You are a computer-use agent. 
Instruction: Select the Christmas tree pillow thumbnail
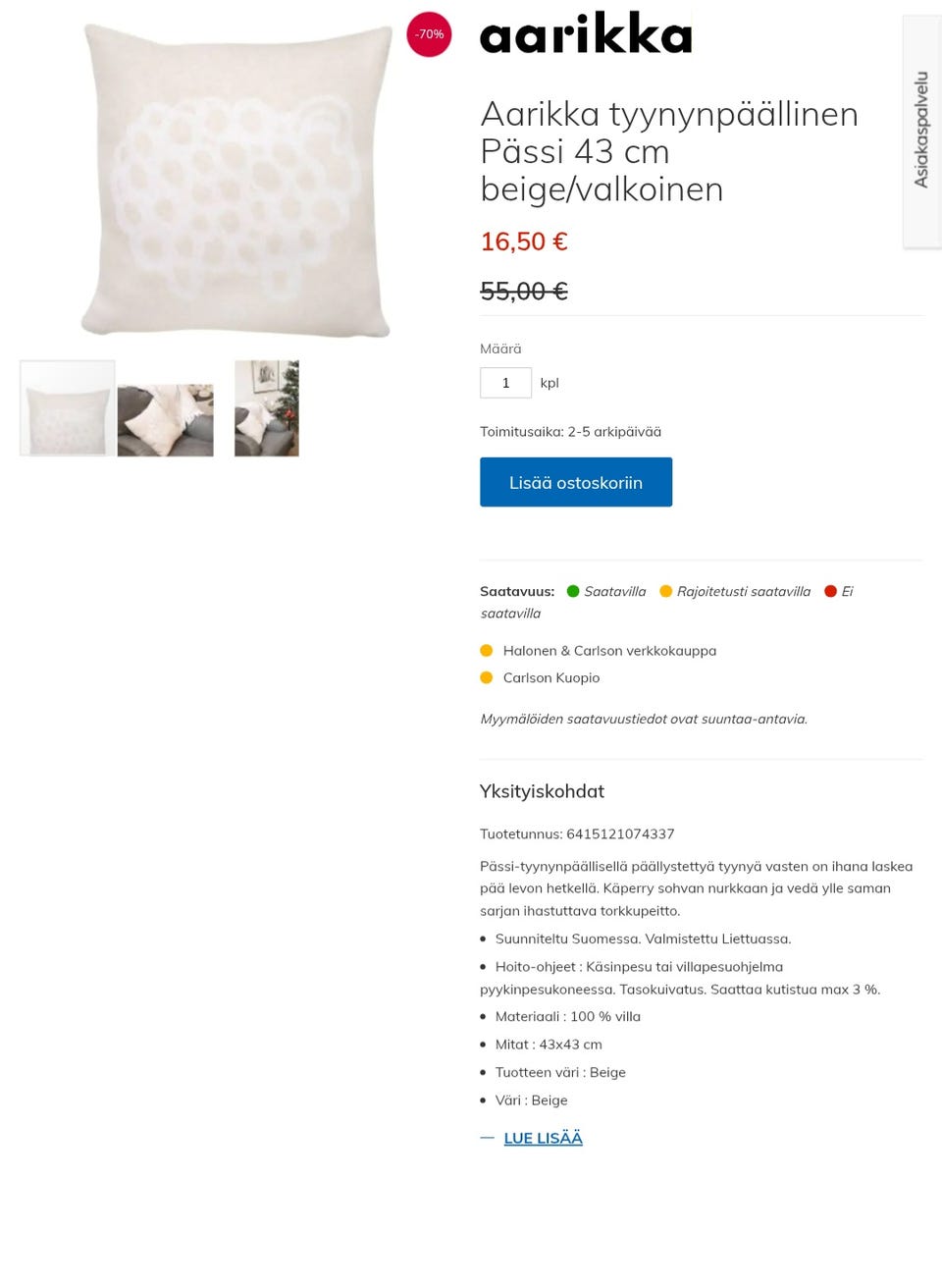click(267, 408)
